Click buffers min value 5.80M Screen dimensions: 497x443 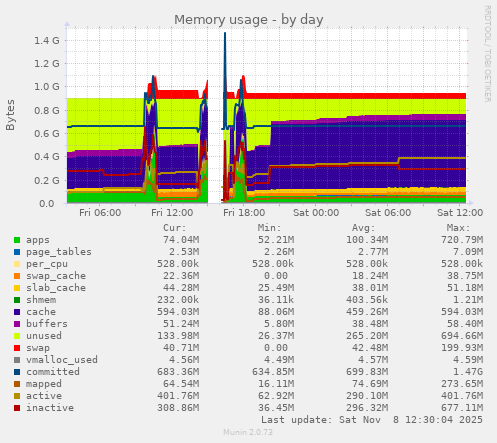[x=279, y=324]
